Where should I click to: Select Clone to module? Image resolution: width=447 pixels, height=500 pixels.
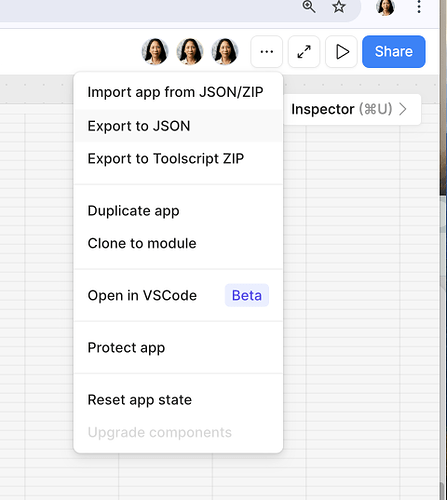click(178, 243)
